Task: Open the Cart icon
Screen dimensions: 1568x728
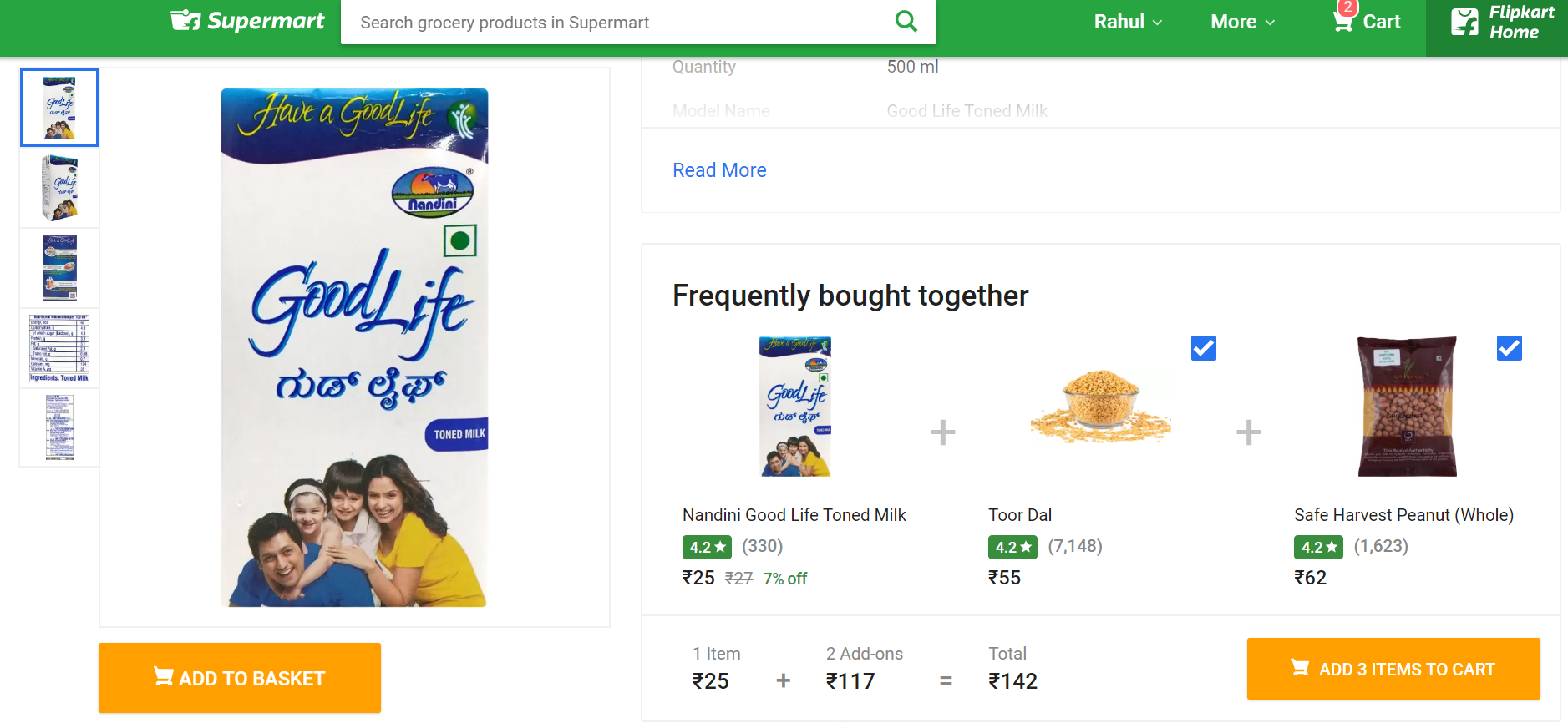Action: pos(1343,21)
